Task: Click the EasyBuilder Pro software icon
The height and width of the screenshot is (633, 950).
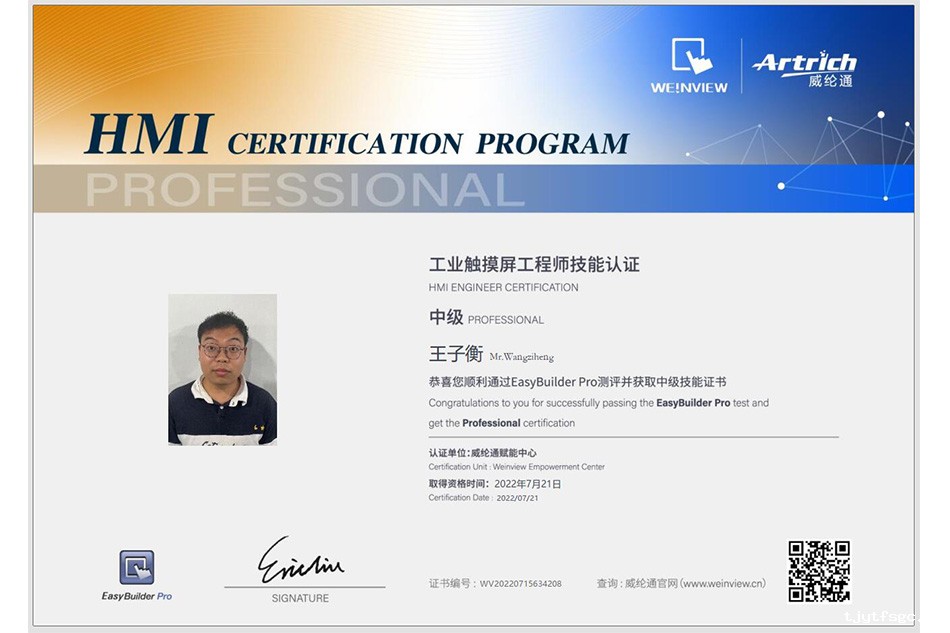Action: (137, 568)
